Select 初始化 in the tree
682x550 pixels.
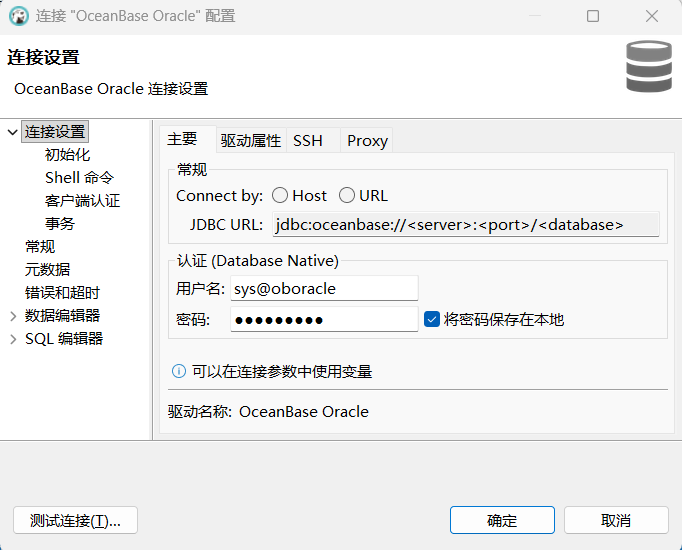(67, 154)
